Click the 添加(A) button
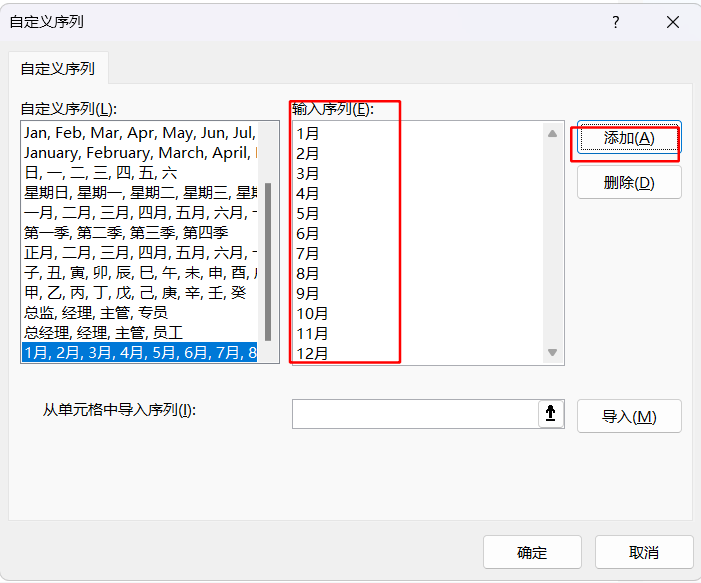The height and width of the screenshot is (583, 701). pyautogui.click(x=629, y=138)
